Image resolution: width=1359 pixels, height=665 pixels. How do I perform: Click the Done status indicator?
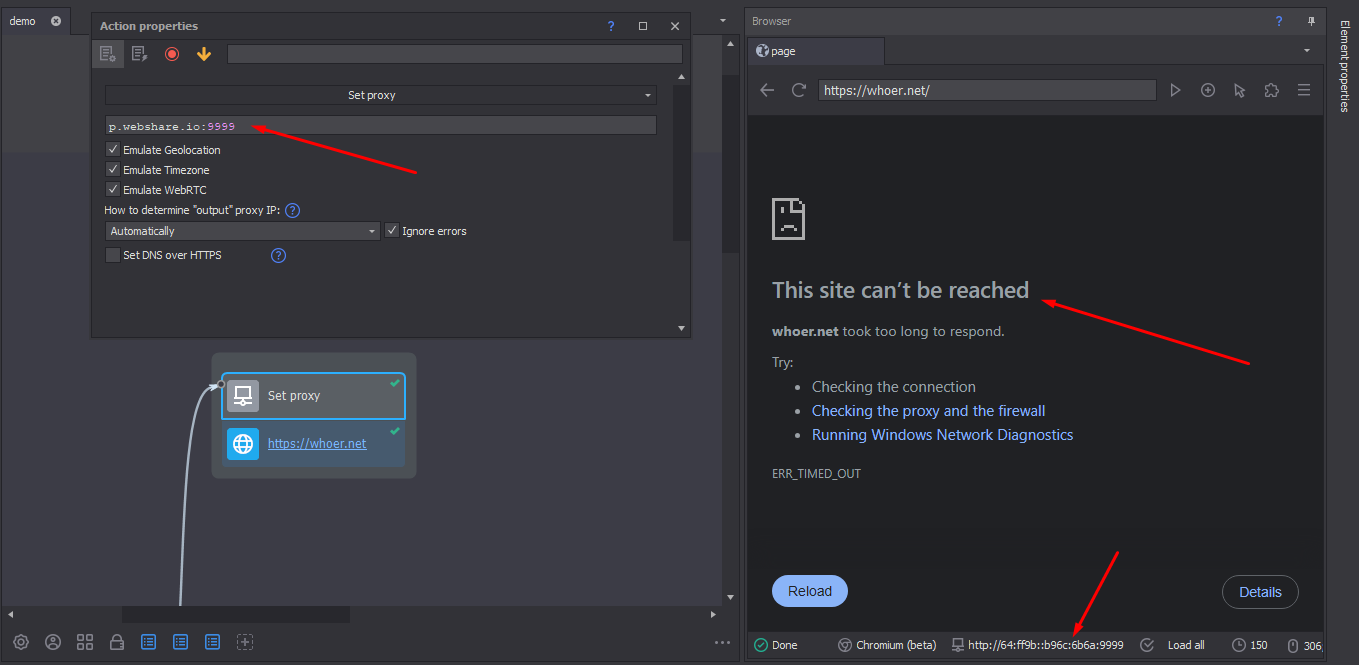(776, 645)
